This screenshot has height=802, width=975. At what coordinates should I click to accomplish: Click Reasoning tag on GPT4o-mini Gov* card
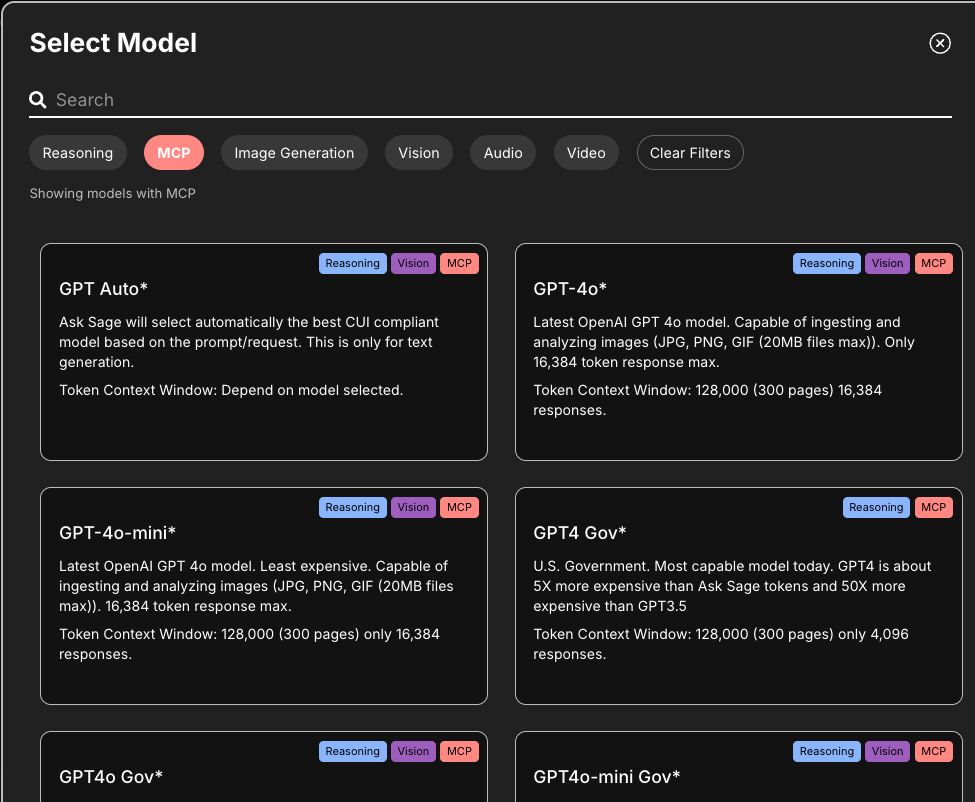coord(827,752)
